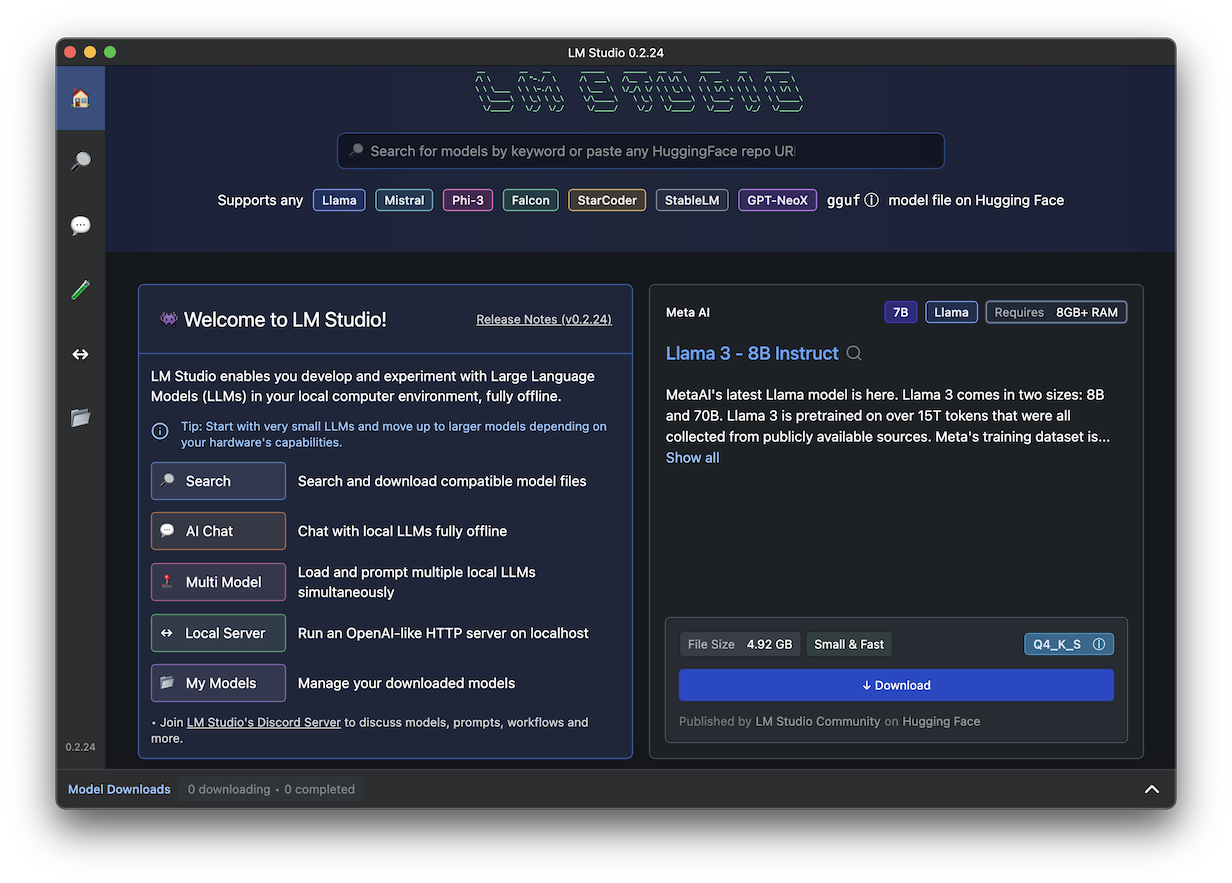The height and width of the screenshot is (883, 1232).
Task: Click the Requires 8GB+ RAM badge
Action: (x=1057, y=312)
